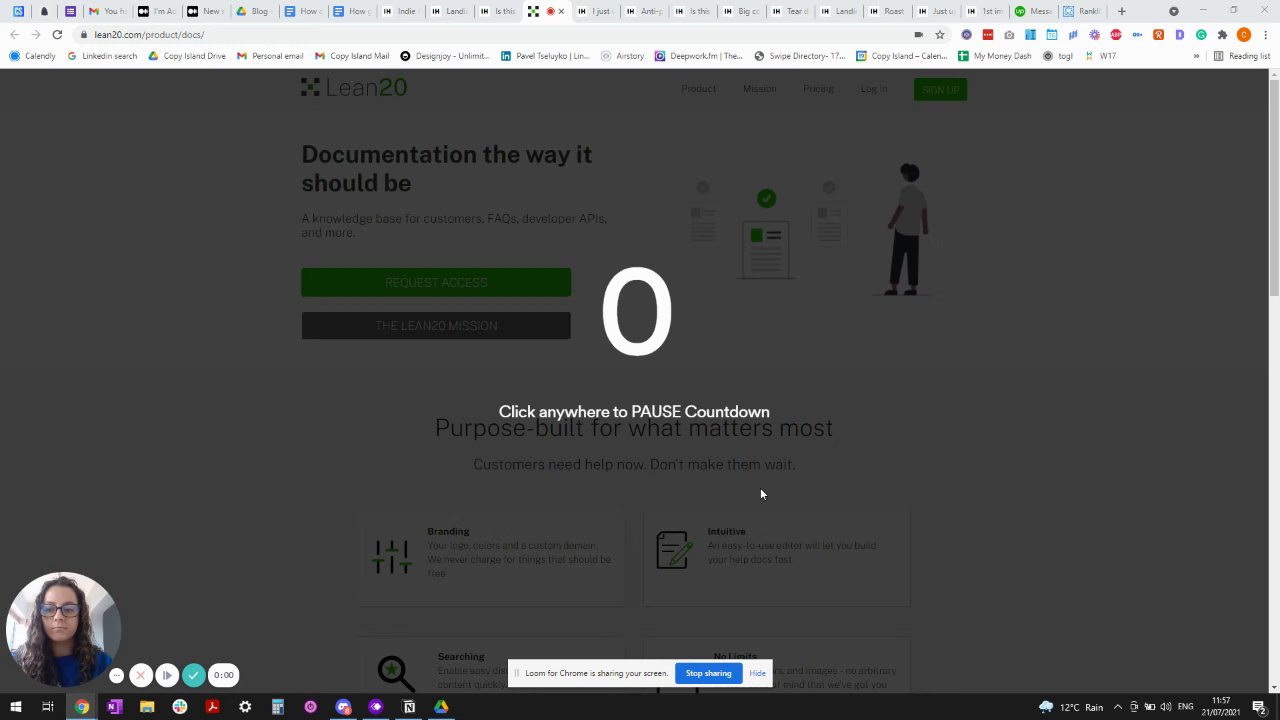Open the Chrome profile avatar
The image size is (1280, 720).
click(1243, 35)
